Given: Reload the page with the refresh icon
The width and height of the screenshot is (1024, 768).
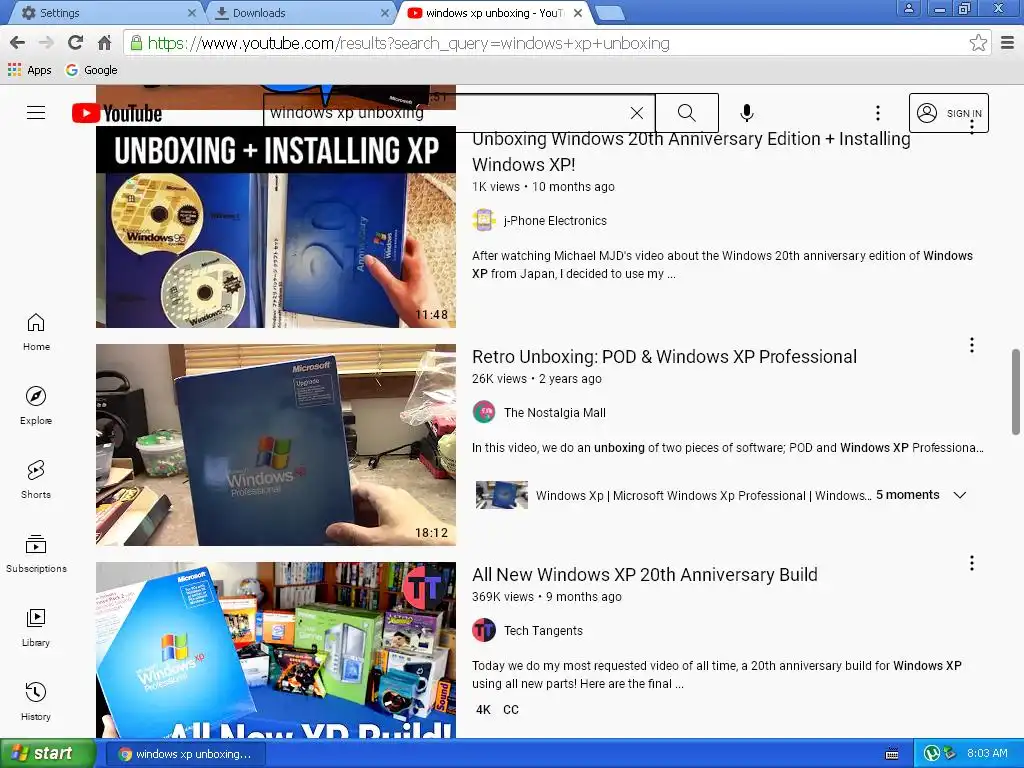Looking at the screenshot, I should [75, 43].
